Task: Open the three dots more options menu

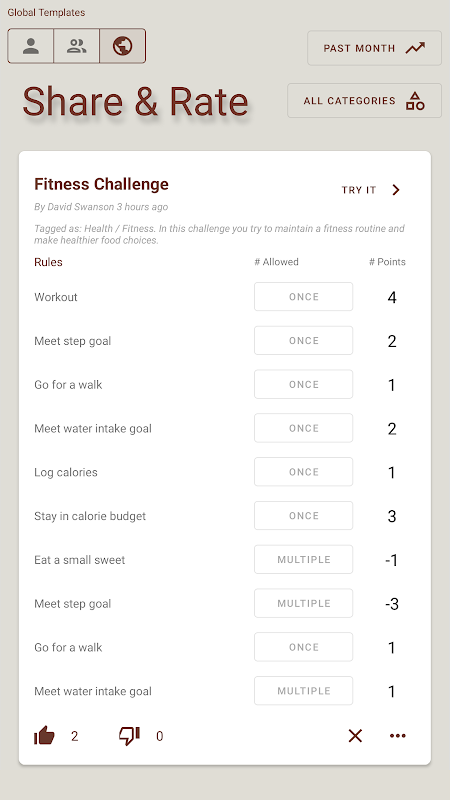Action: pos(397,736)
